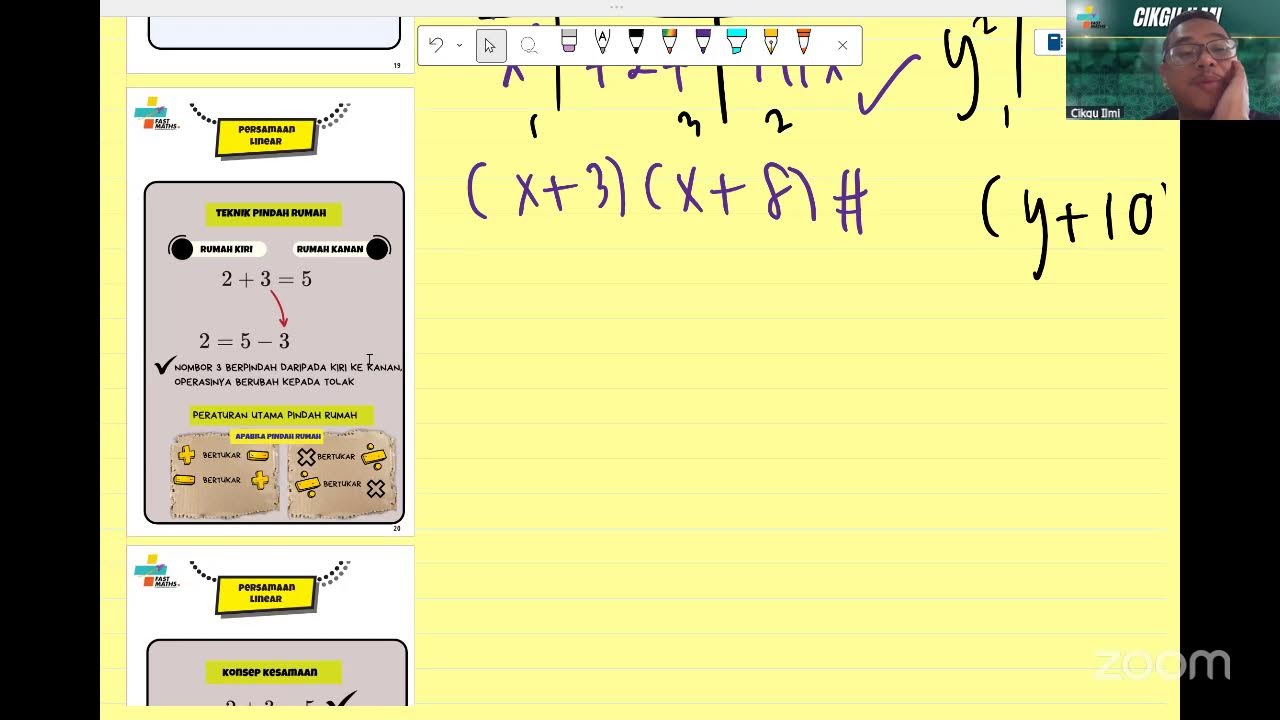
Task: Select the purple pen
Action: pos(703,41)
